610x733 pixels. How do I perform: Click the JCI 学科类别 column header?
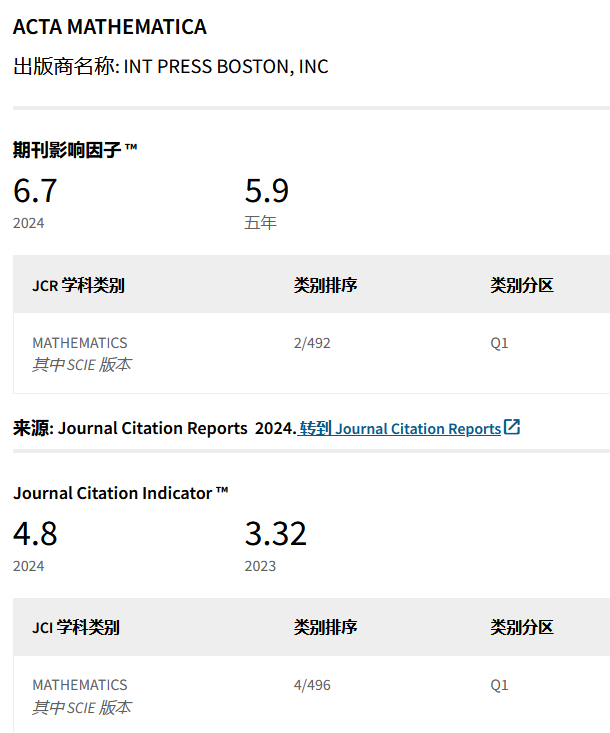76,627
